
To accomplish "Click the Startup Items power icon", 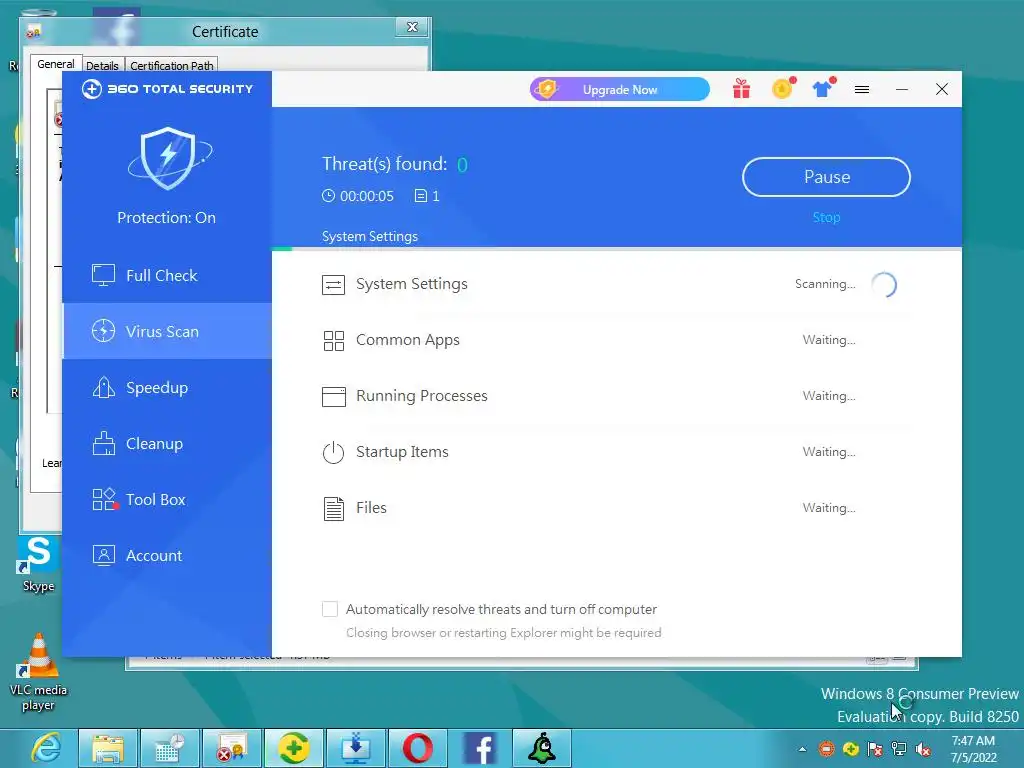I will tap(333, 452).
